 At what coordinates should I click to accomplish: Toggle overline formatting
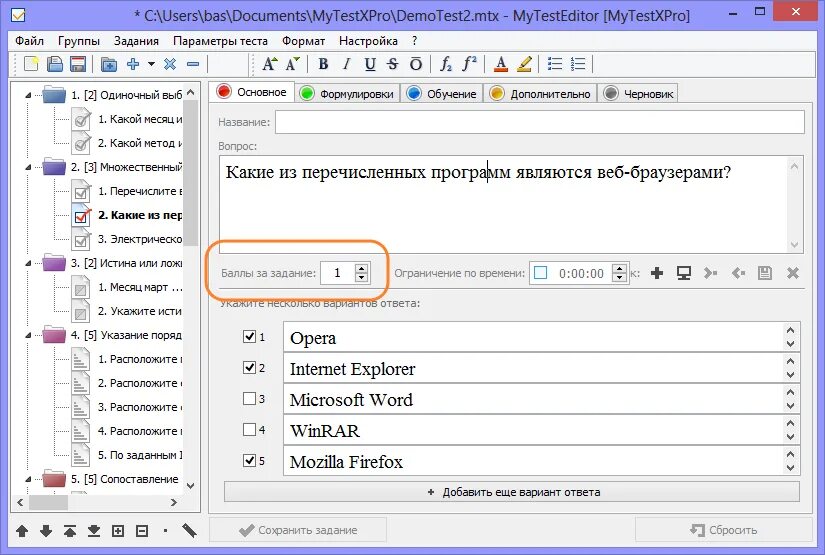point(416,64)
